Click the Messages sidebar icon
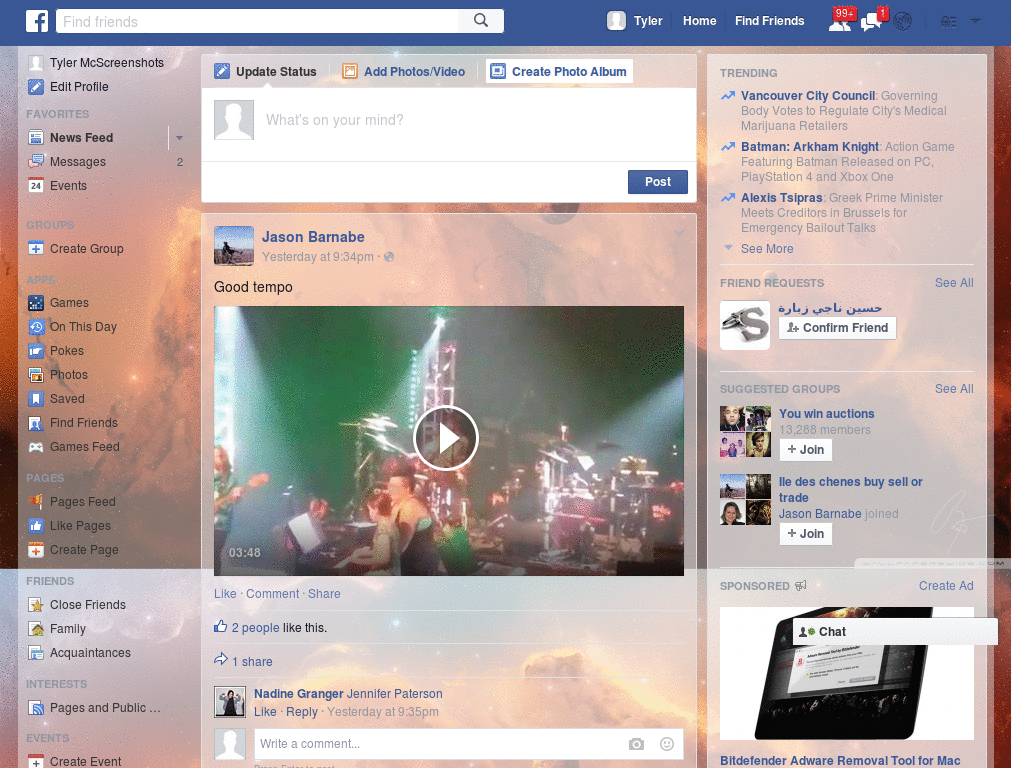 36,162
